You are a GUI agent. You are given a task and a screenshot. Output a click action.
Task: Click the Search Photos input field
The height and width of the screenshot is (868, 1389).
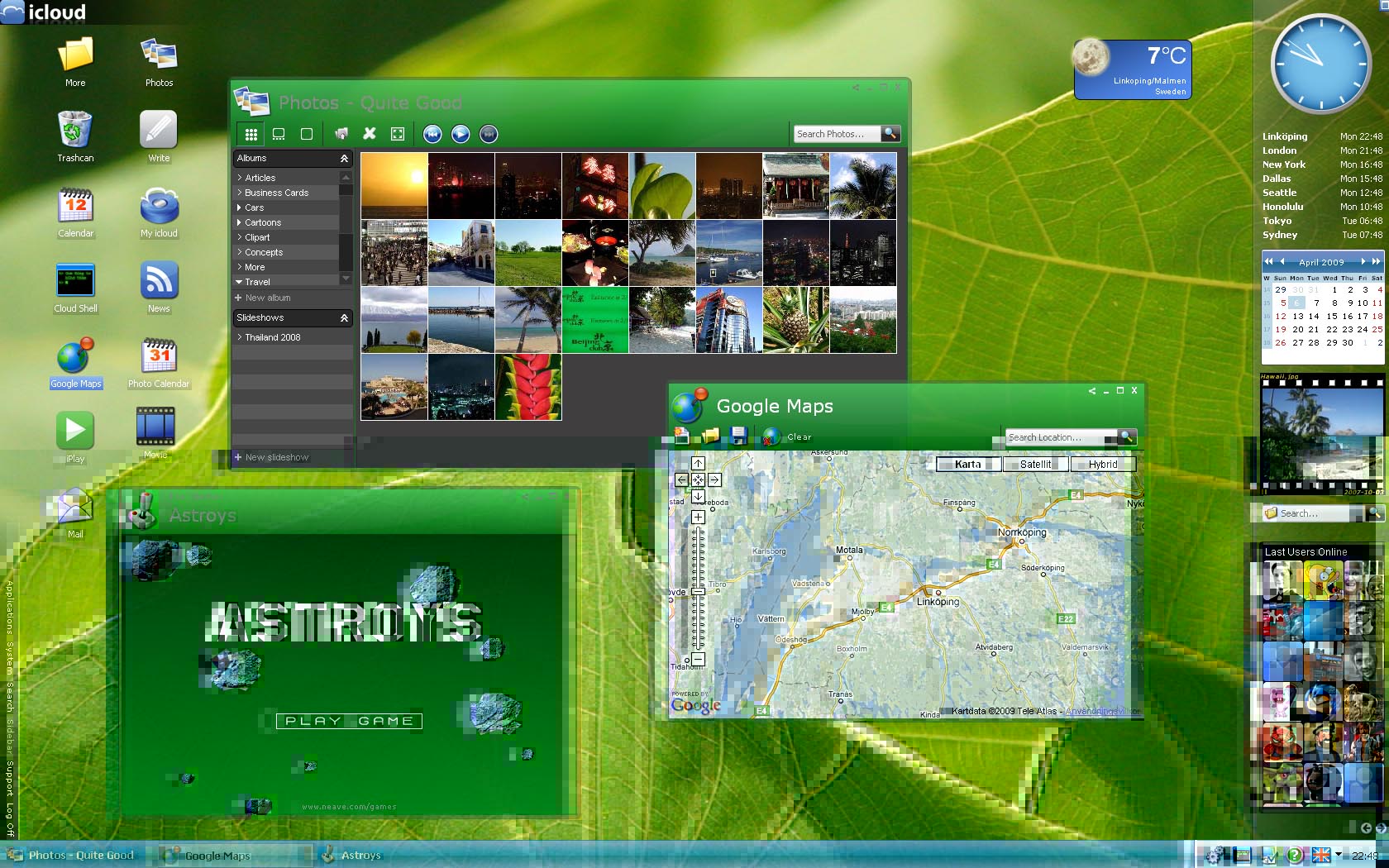click(x=837, y=133)
